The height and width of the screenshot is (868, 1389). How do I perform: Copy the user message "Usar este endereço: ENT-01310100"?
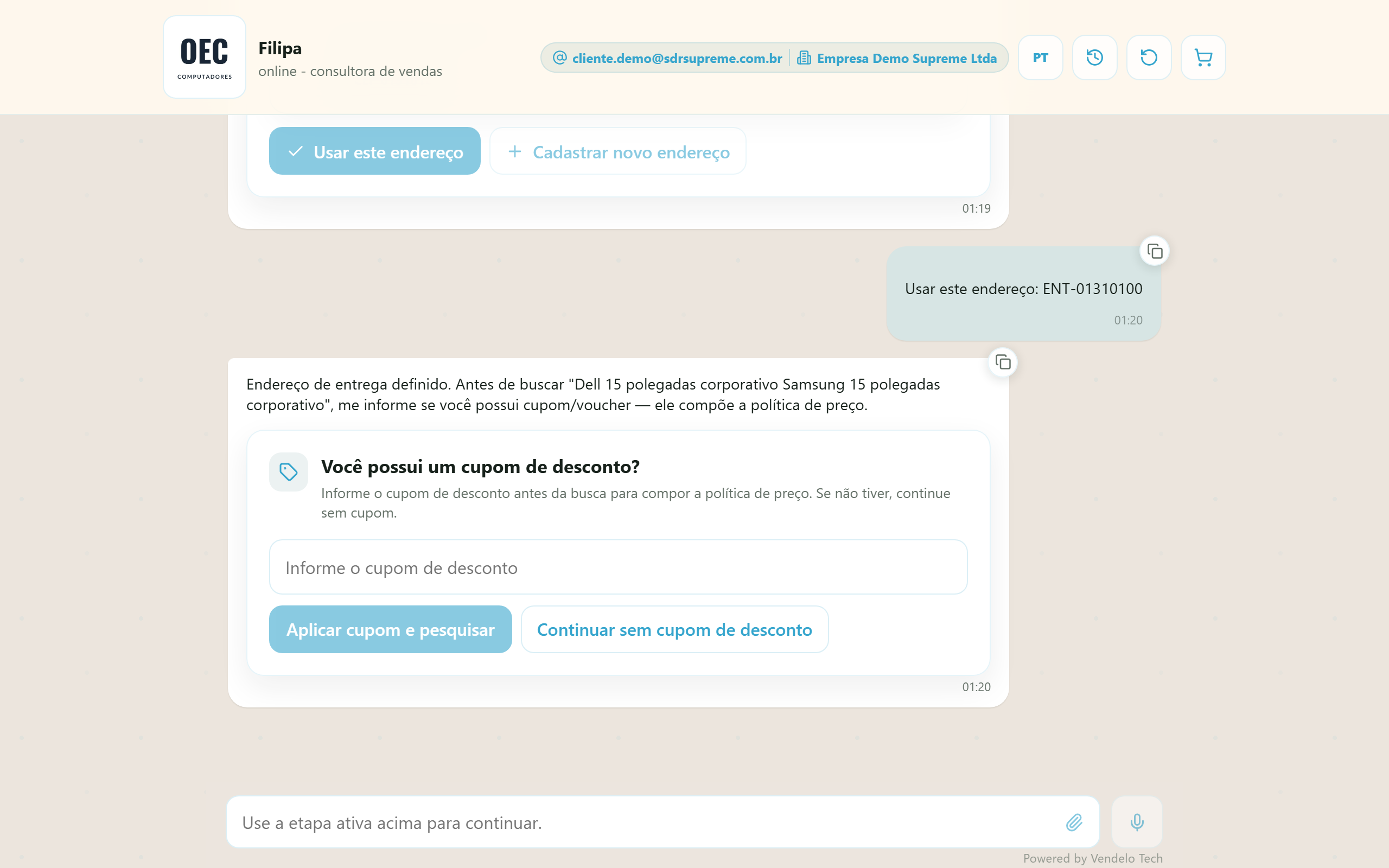tap(1154, 251)
